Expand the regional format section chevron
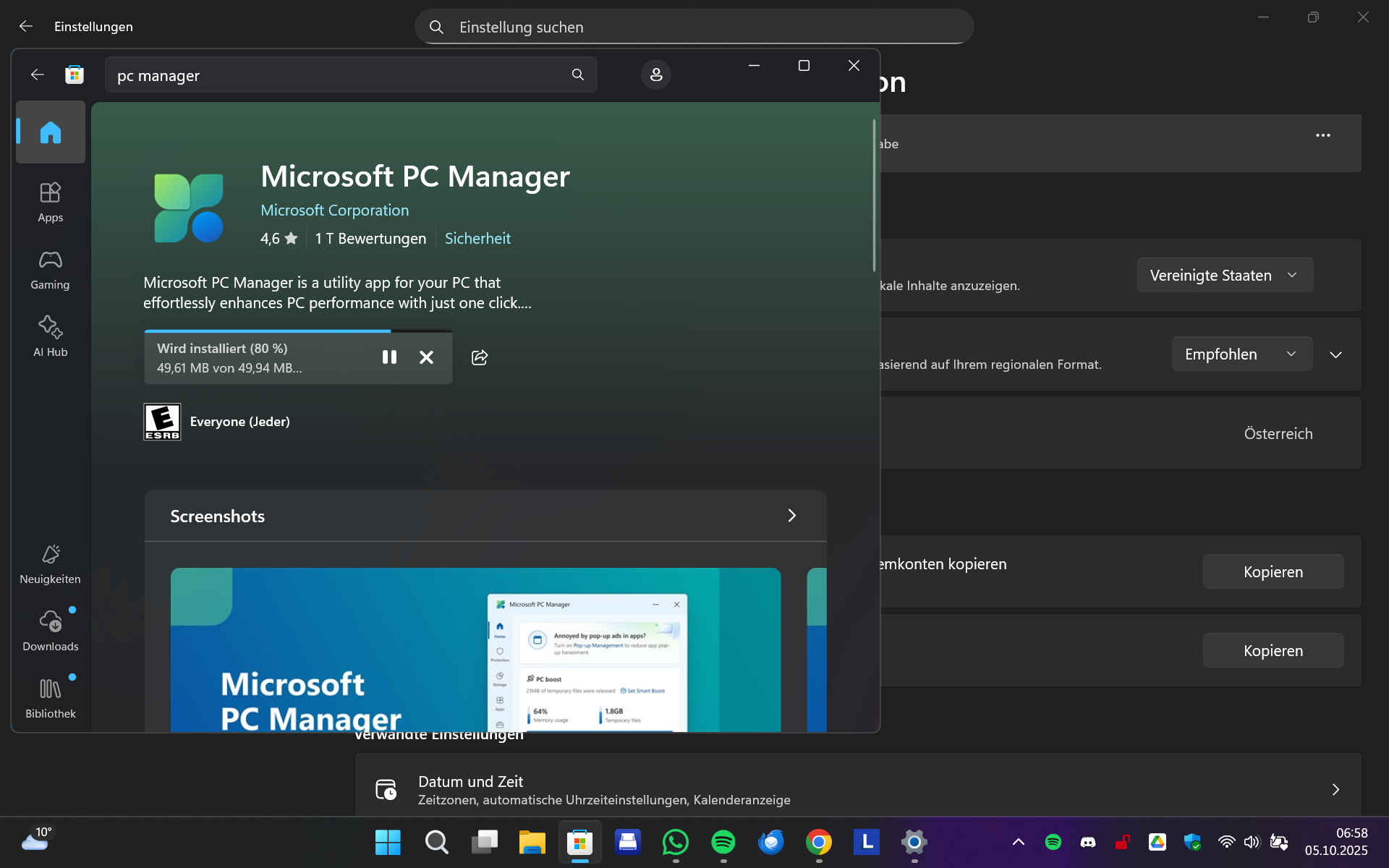The width and height of the screenshot is (1389, 868). (x=1335, y=354)
